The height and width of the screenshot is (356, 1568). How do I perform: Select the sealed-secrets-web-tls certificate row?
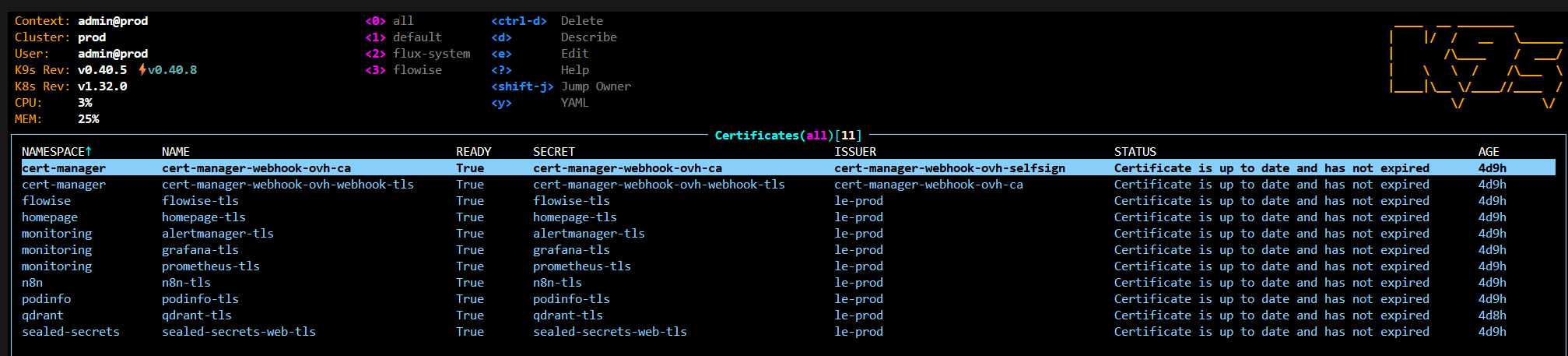point(238,332)
